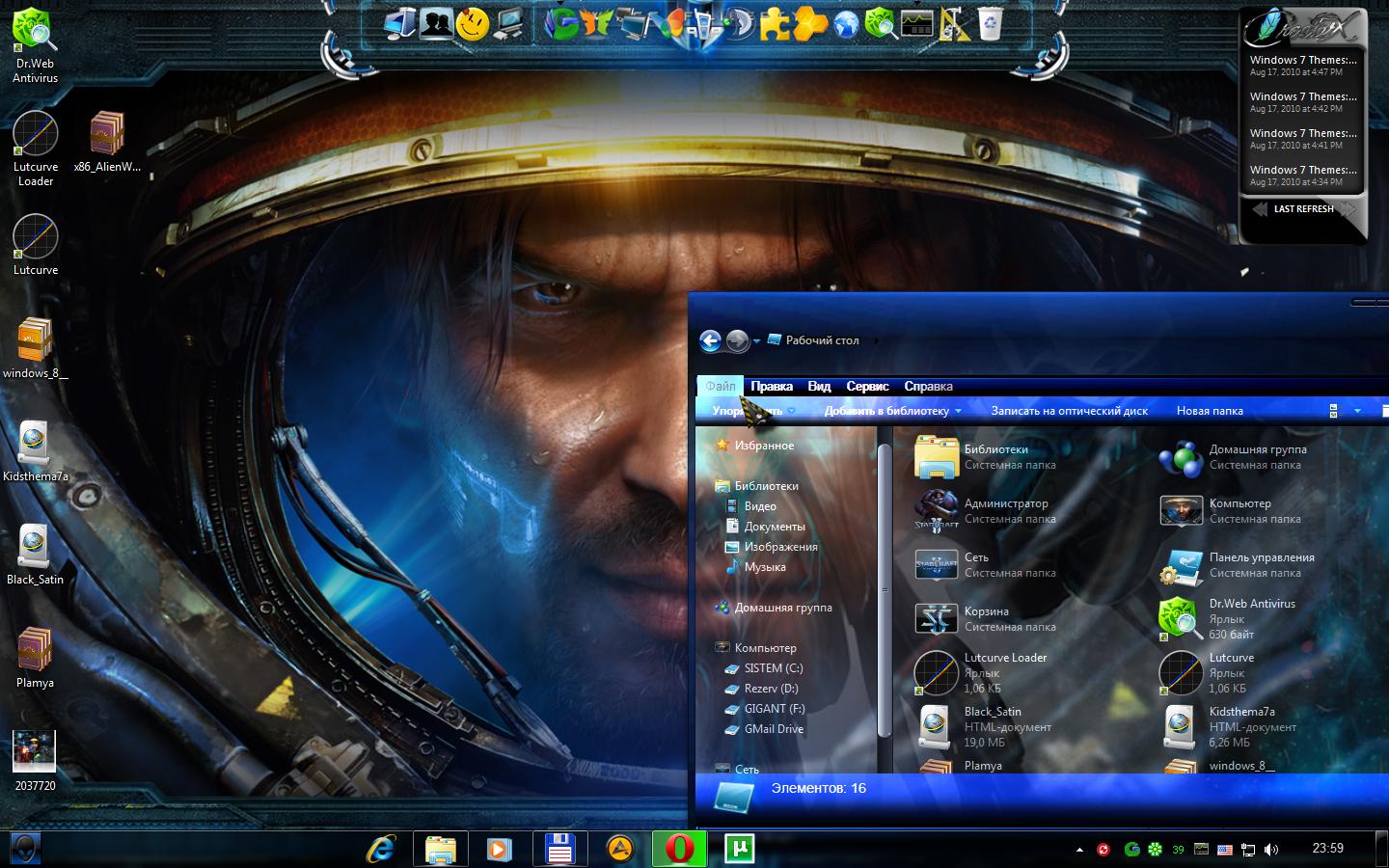Open the Dr.Web Antivirus desktop shortcut
Image resolution: width=1389 pixels, height=868 pixels.
[x=35, y=45]
